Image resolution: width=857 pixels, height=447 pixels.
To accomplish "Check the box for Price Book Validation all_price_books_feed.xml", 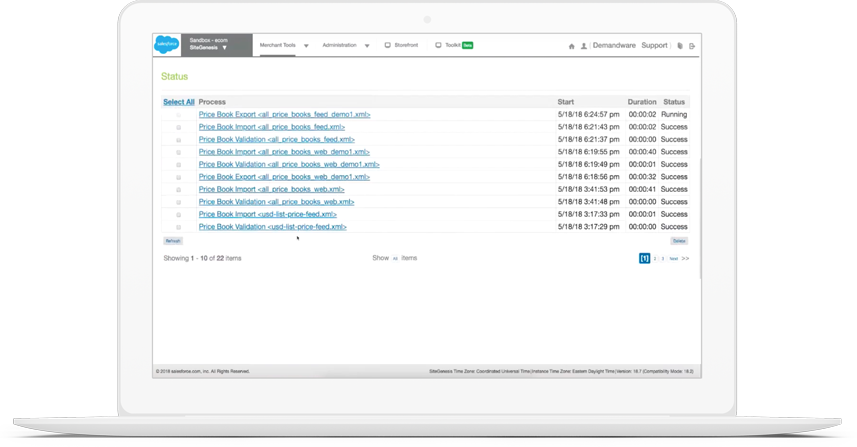I will [x=179, y=140].
